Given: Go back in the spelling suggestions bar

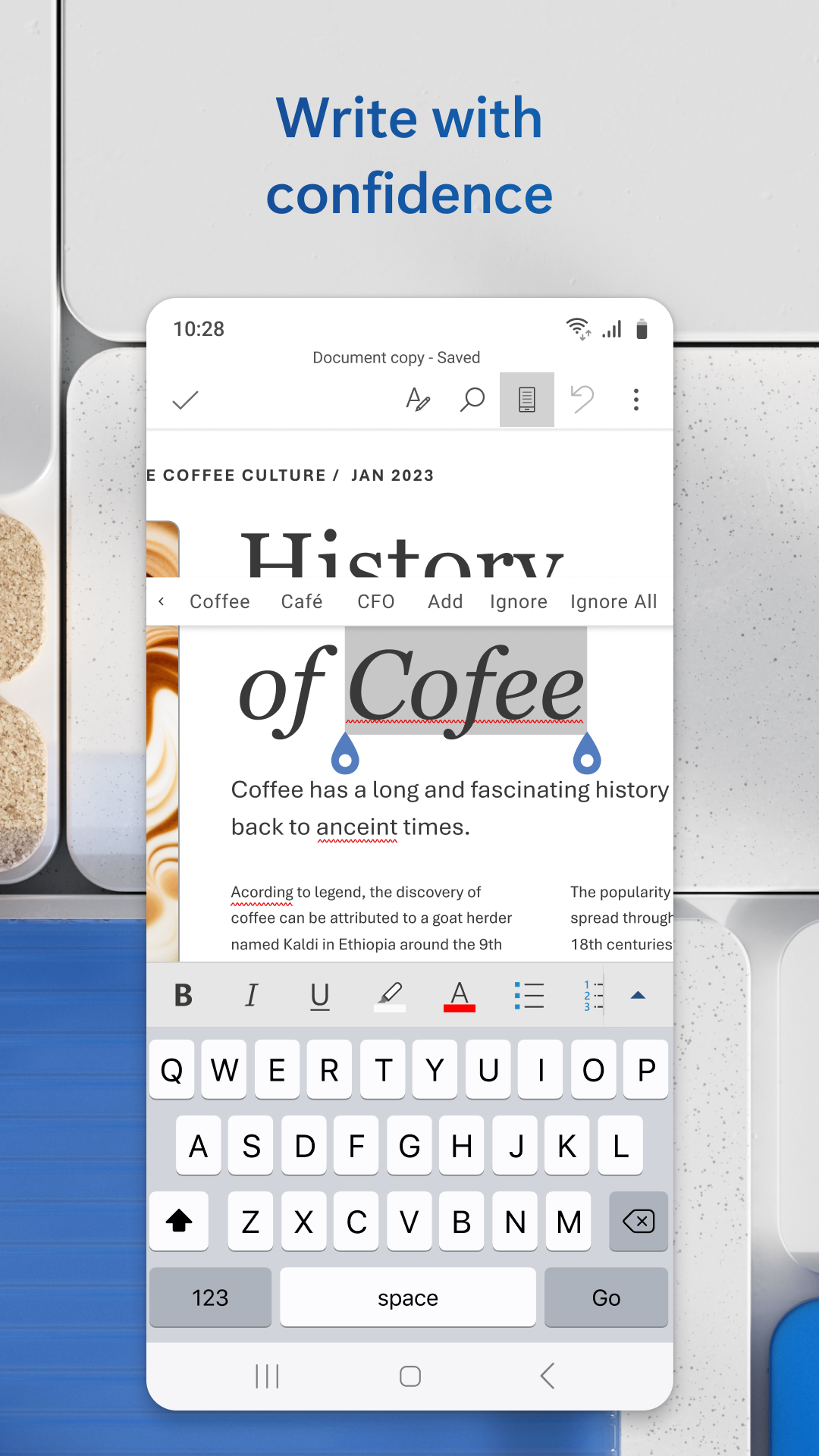Looking at the screenshot, I should (162, 601).
